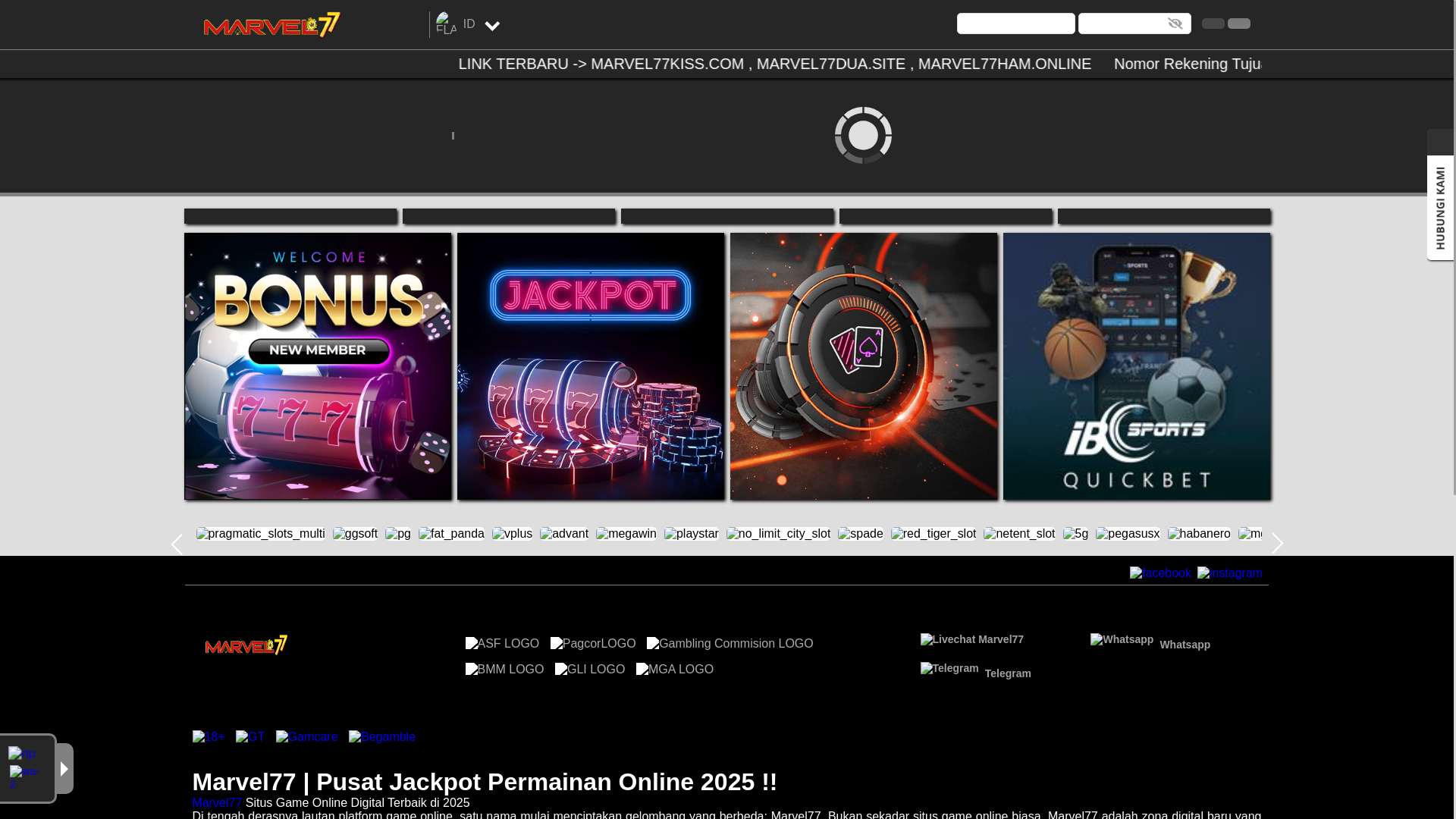The width and height of the screenshot is (1456, 819).
Task: Click the MGA LOGO image
Action: pos(675,669)
